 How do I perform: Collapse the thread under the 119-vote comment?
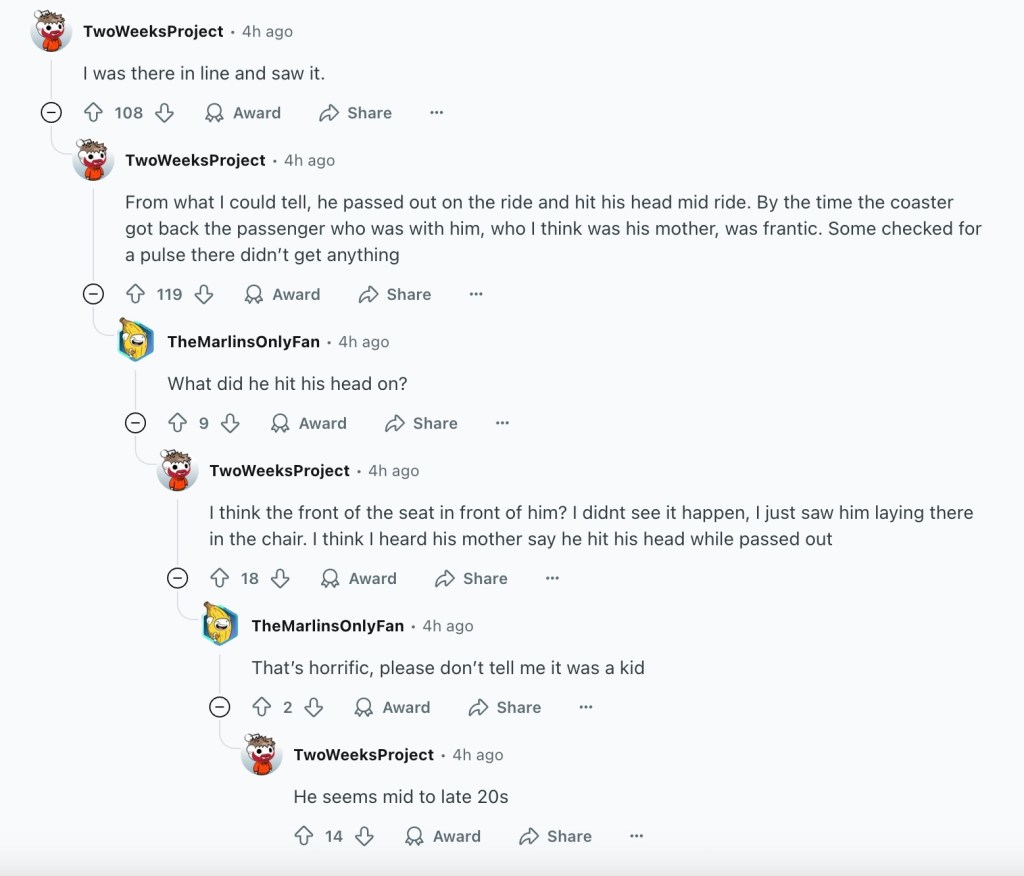pyautogui.click(x=92, y=294)
